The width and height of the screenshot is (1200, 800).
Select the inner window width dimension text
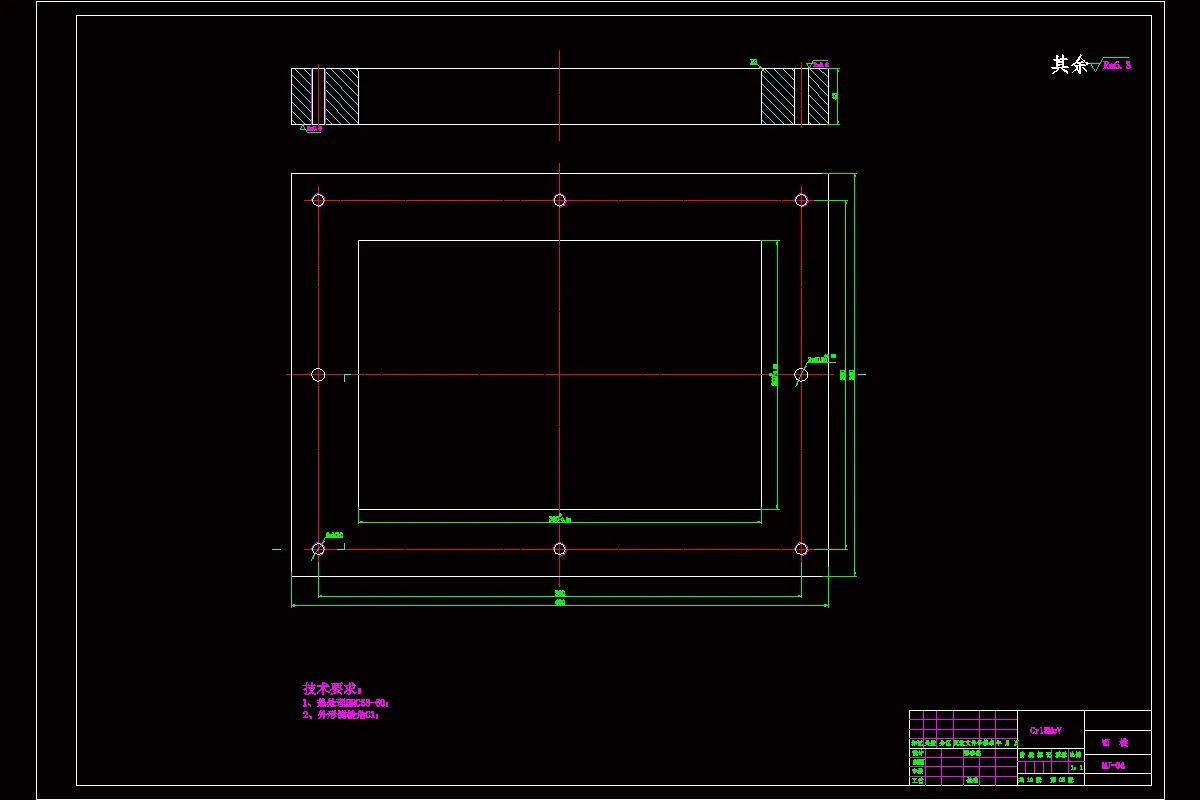(x=560, y=519)
